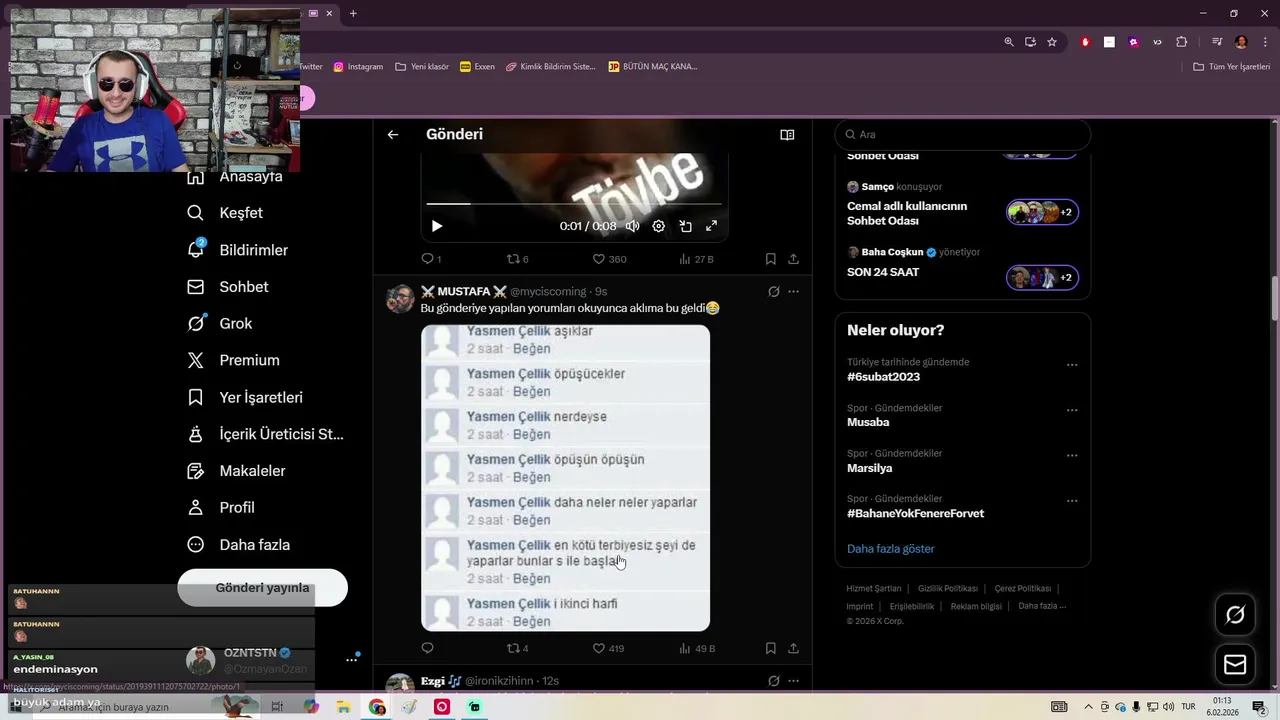The height and width of the screenshot is (720, 1280).
Task: Open Gizlilik Politikası footer link
Action: (x=947, y=589)
